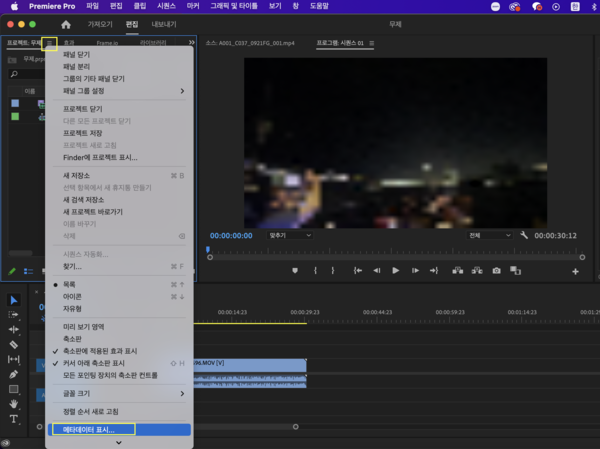Screen dimensions: 600x449
Task: Select the '아이콘' view option
Action: click(x=73, y=296)
